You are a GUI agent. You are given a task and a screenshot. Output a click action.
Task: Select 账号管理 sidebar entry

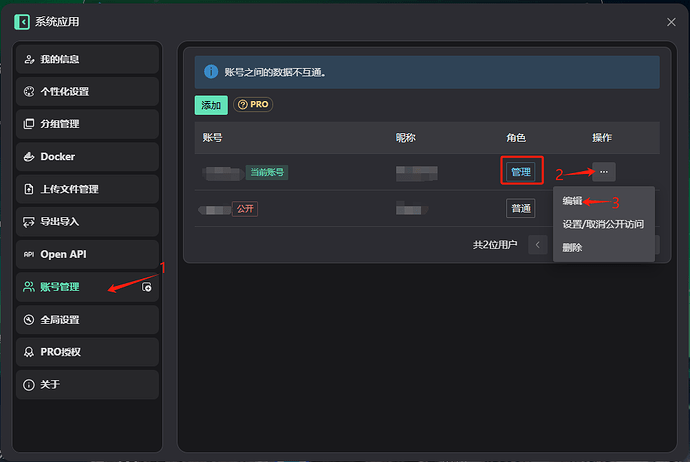point(87,287)
